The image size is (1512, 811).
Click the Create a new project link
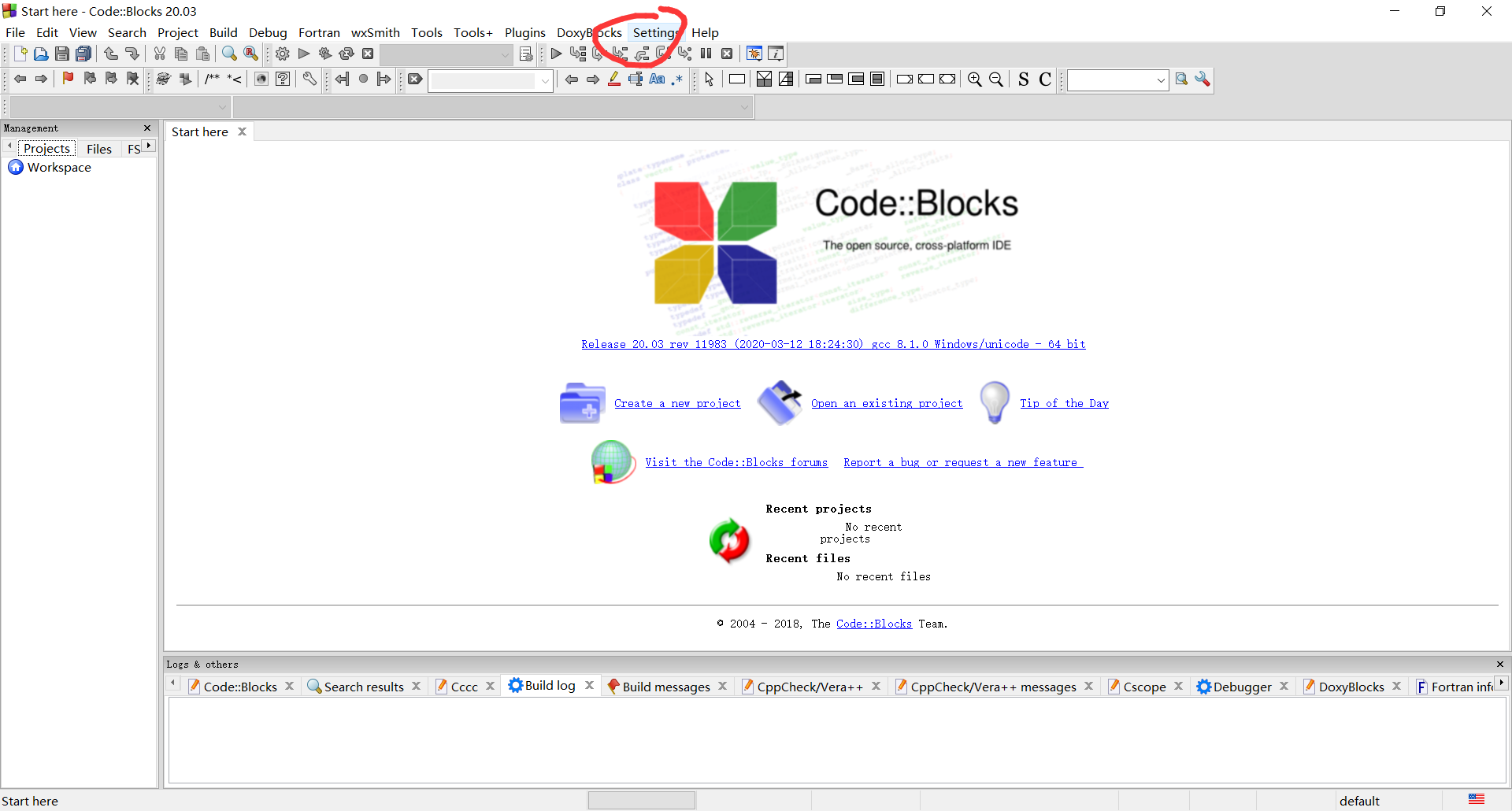(x=677, y=403)
